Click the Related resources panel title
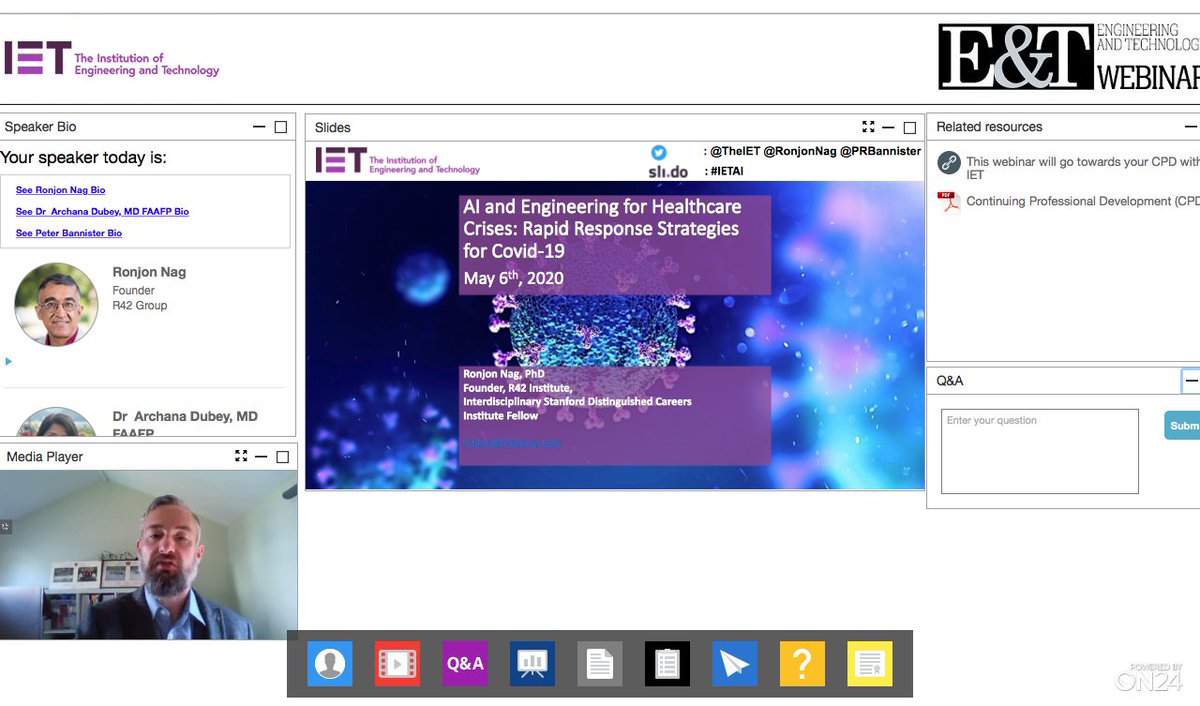The image size is (1200, 706). click(989, 127)
